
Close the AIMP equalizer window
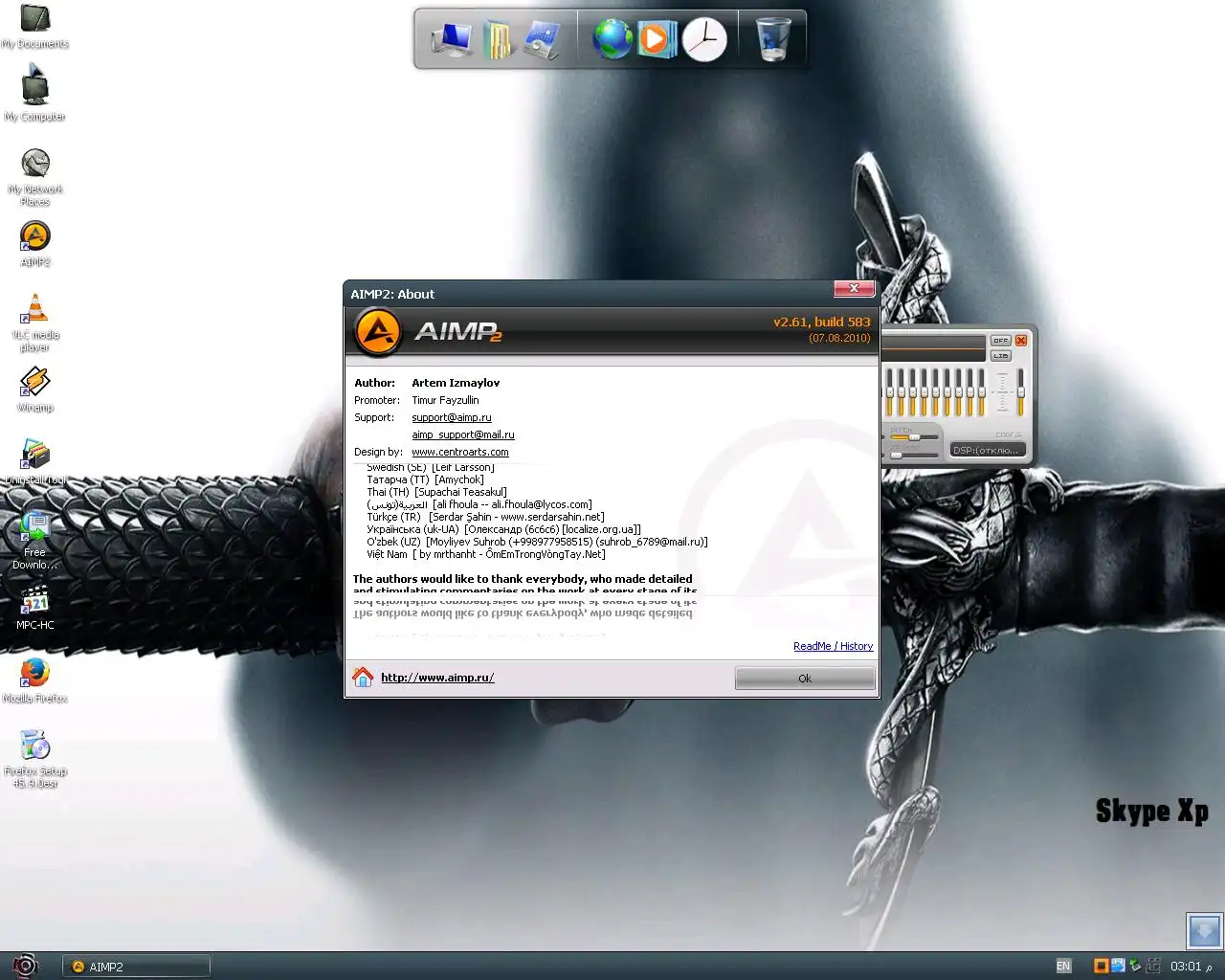(1021, 341)
